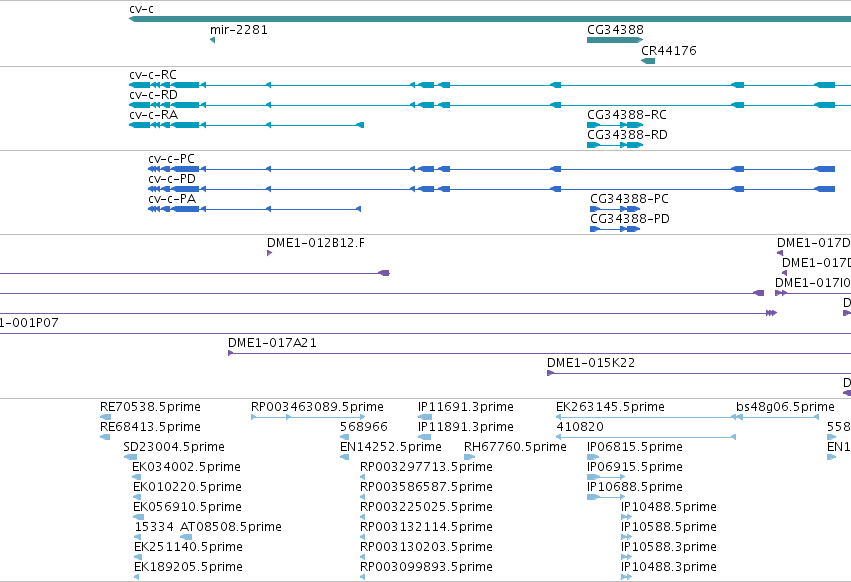Select the cv-c-PD protein label
851x582 pixels.
click(x=172, y=179)
